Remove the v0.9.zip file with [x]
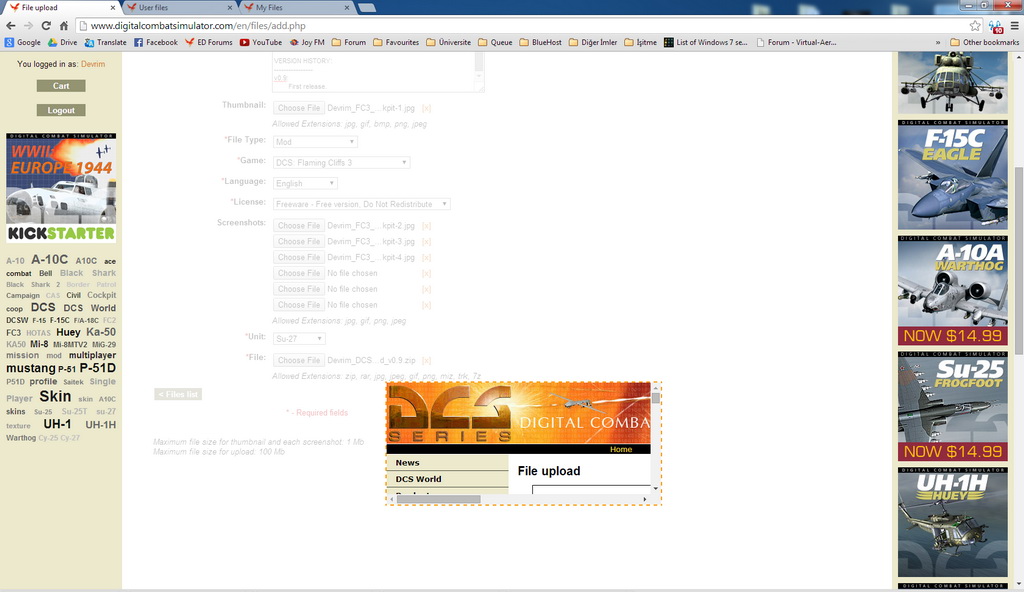This screenshot has height=592, width=1024. tap(426, 361)
